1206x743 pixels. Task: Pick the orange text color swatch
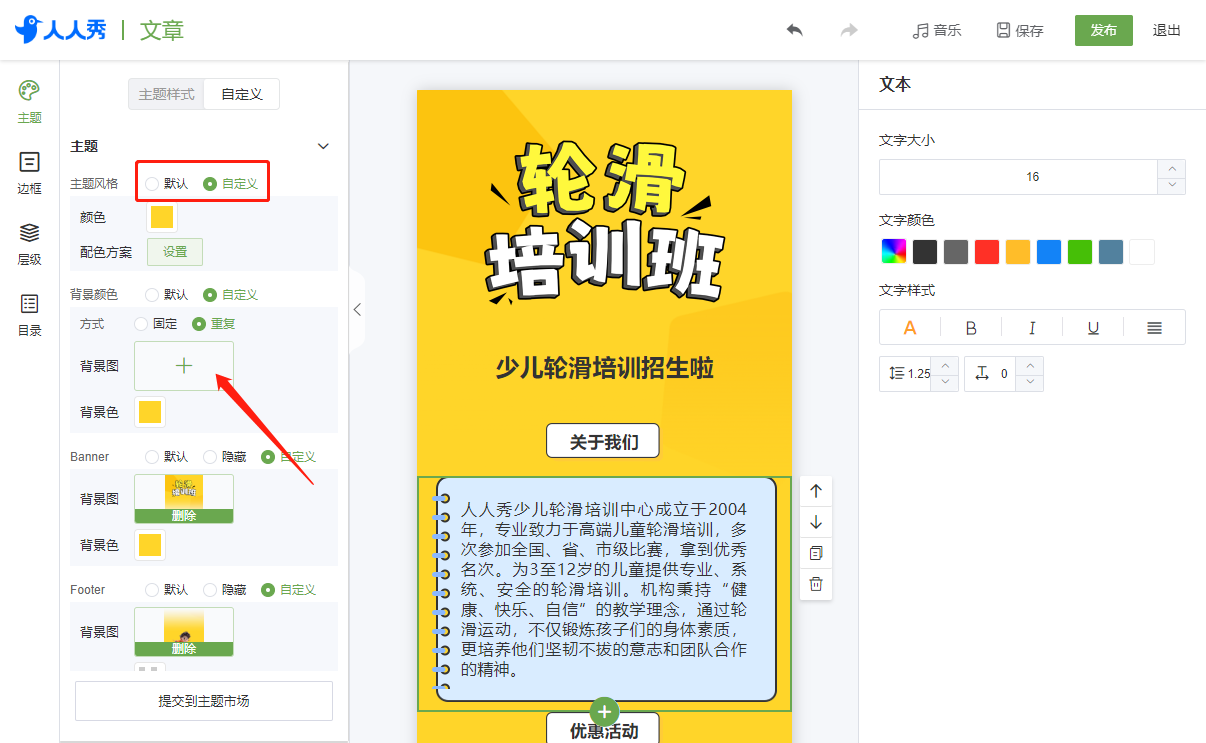tap(1018, 252)
